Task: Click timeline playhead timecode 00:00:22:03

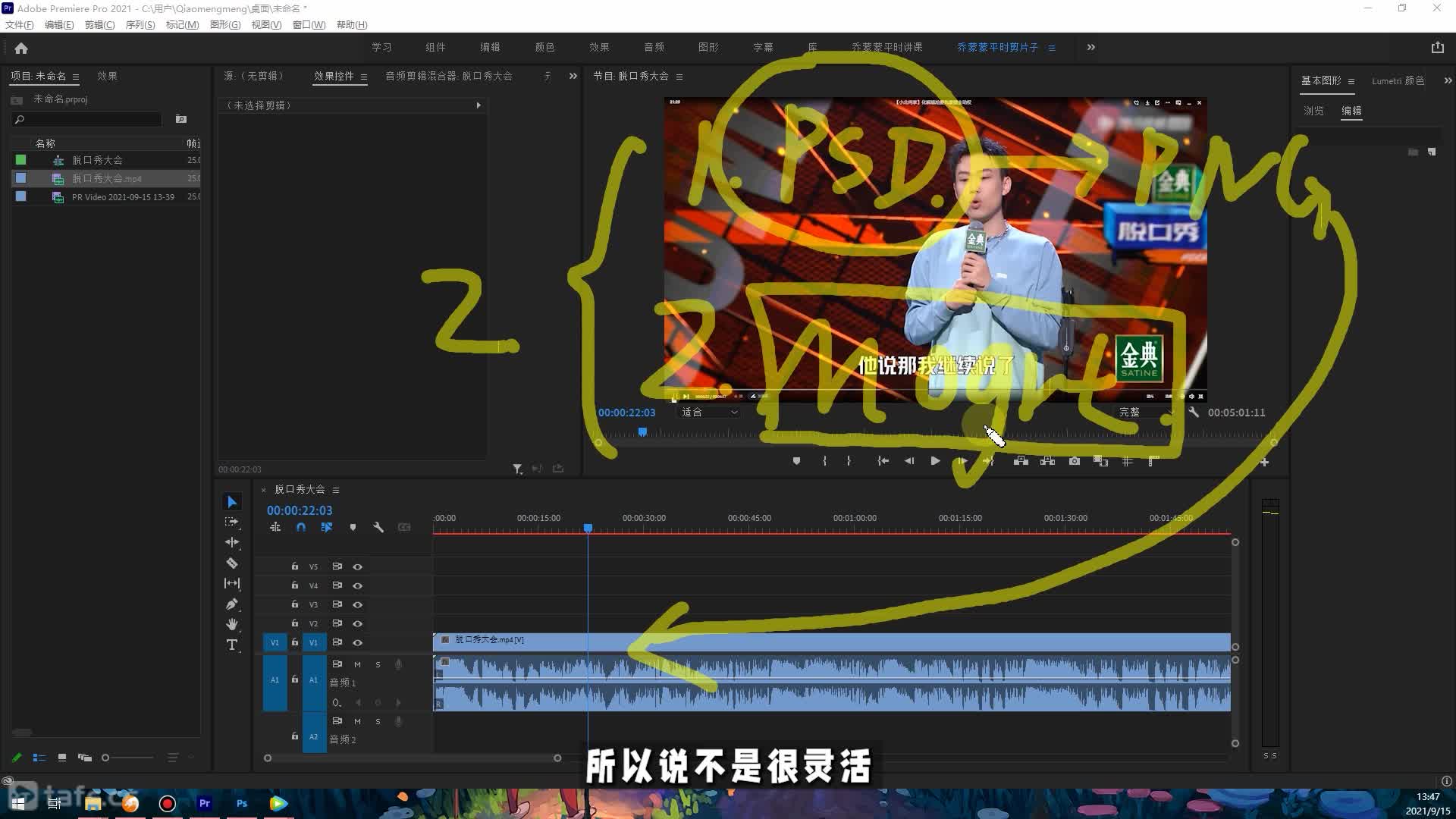Action: 299,510
